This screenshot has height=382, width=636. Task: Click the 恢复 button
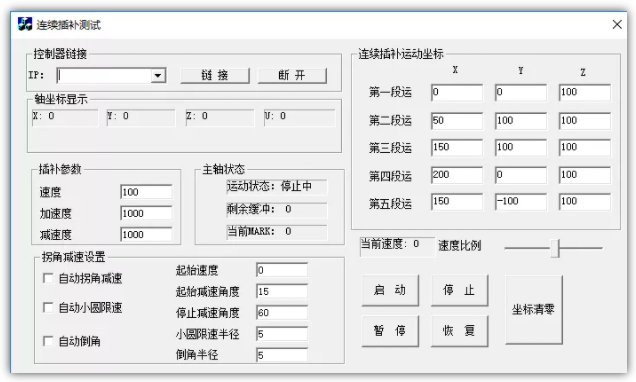tap(459, 331)
